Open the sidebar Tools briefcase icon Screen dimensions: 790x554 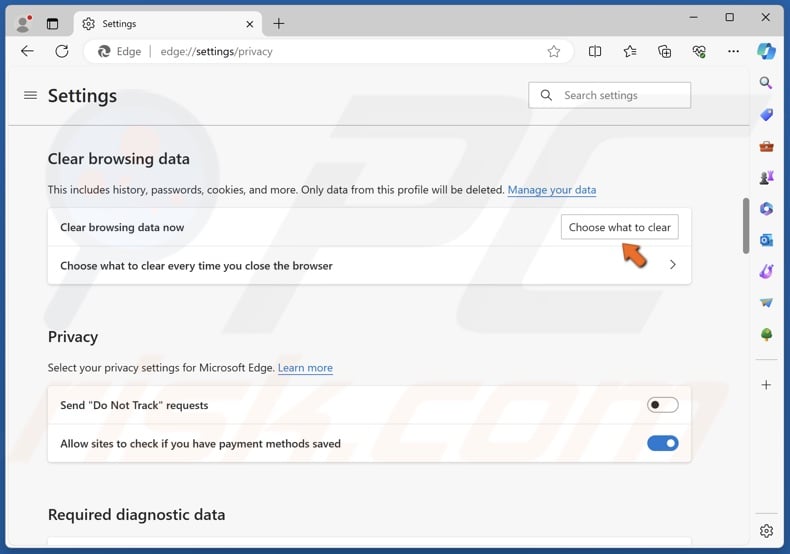pyautogui.click(x=766, y=146)
